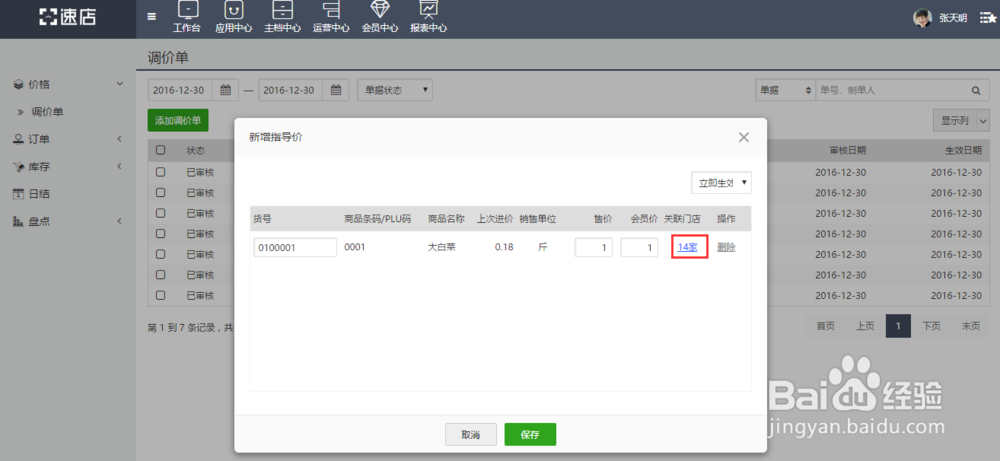Viewport: 1000px width, 461px height.
Task: Open the 主档中心 icon
Action: (282, 17)
